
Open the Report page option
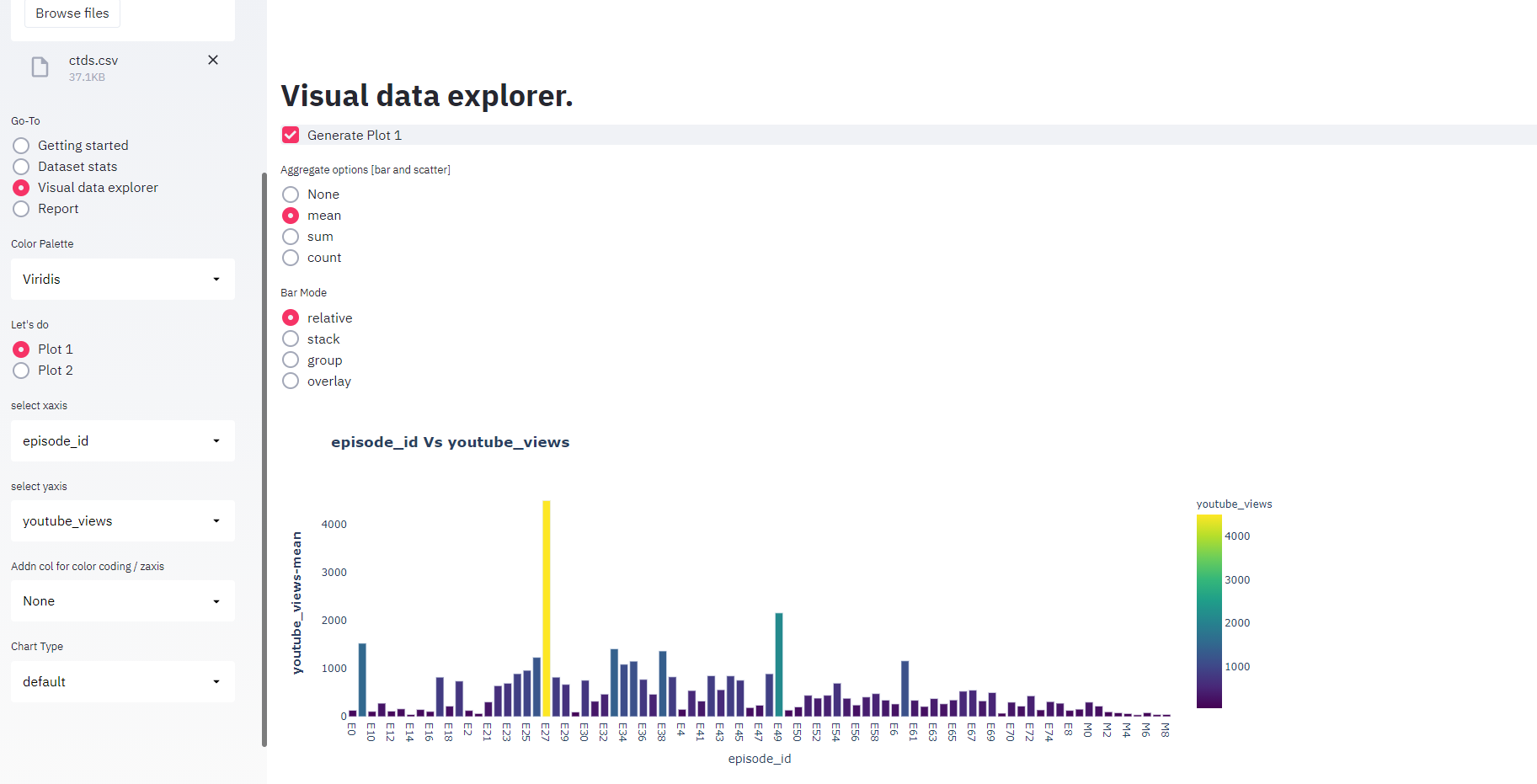pos(22,209)
